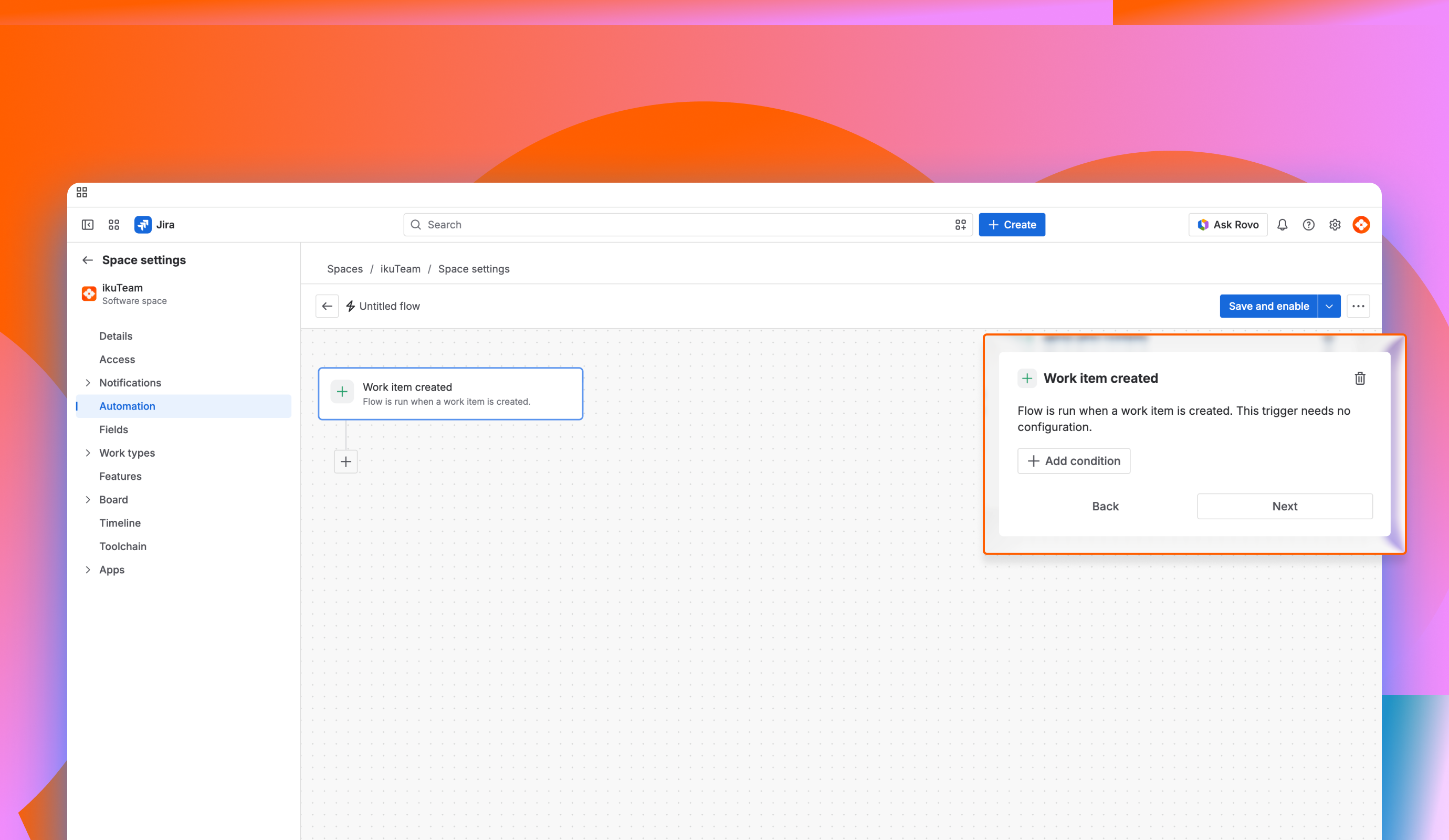
Task: Click the Ask Rovo button
Action: pyautogui.click(x=1228, y=225)
